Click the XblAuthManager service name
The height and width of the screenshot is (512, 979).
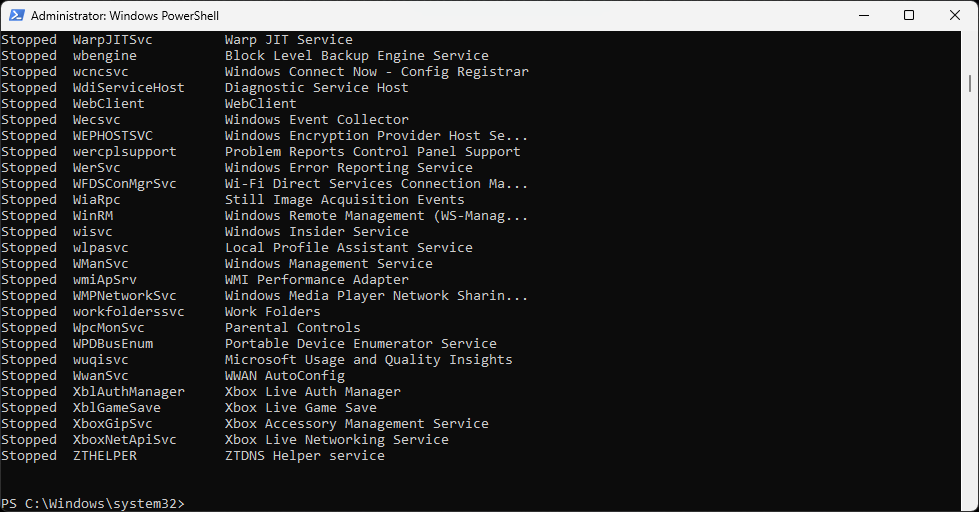[129, 392]
